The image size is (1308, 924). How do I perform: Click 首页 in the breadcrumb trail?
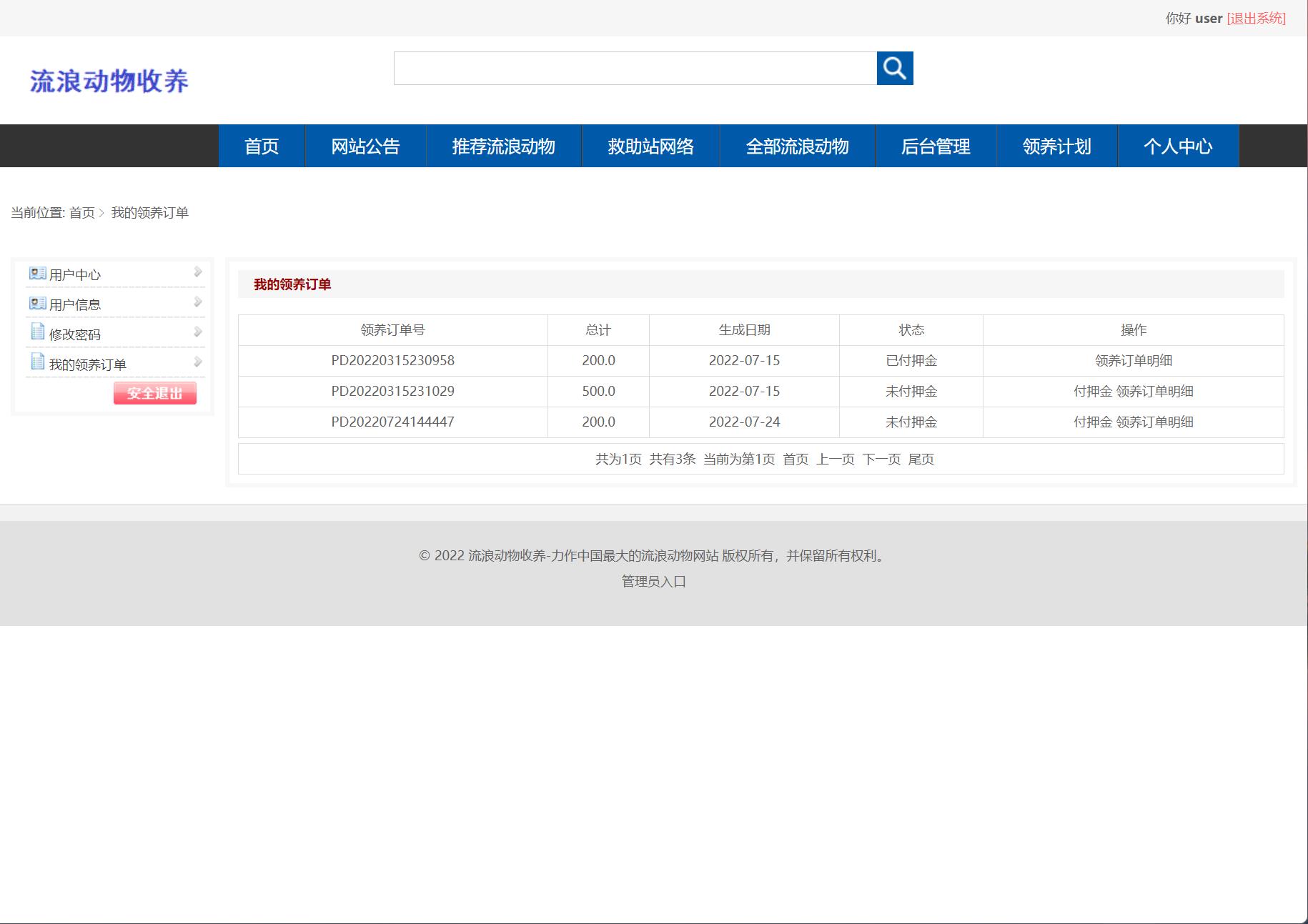point(83,212)
